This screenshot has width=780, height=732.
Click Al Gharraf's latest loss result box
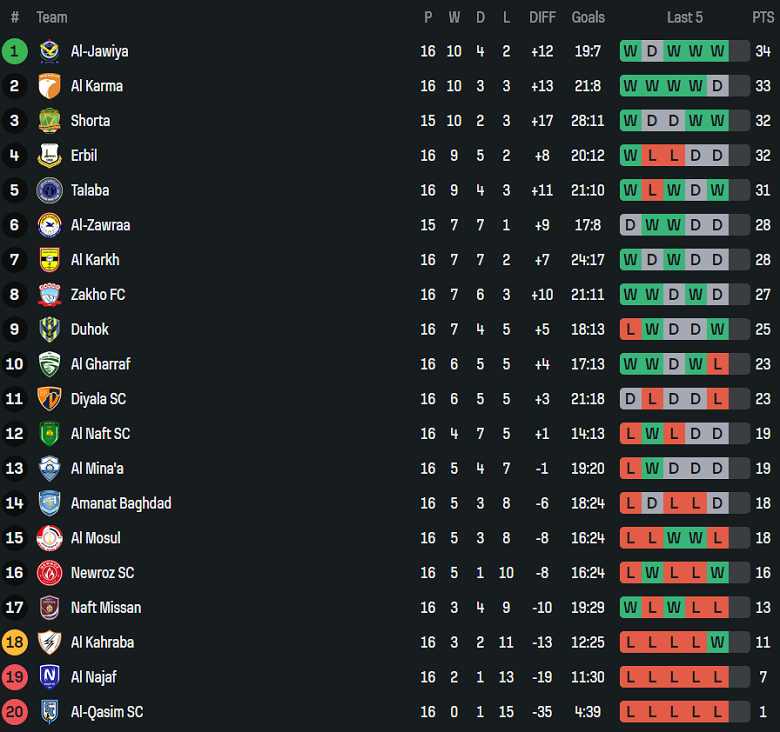tap(717, 364)
